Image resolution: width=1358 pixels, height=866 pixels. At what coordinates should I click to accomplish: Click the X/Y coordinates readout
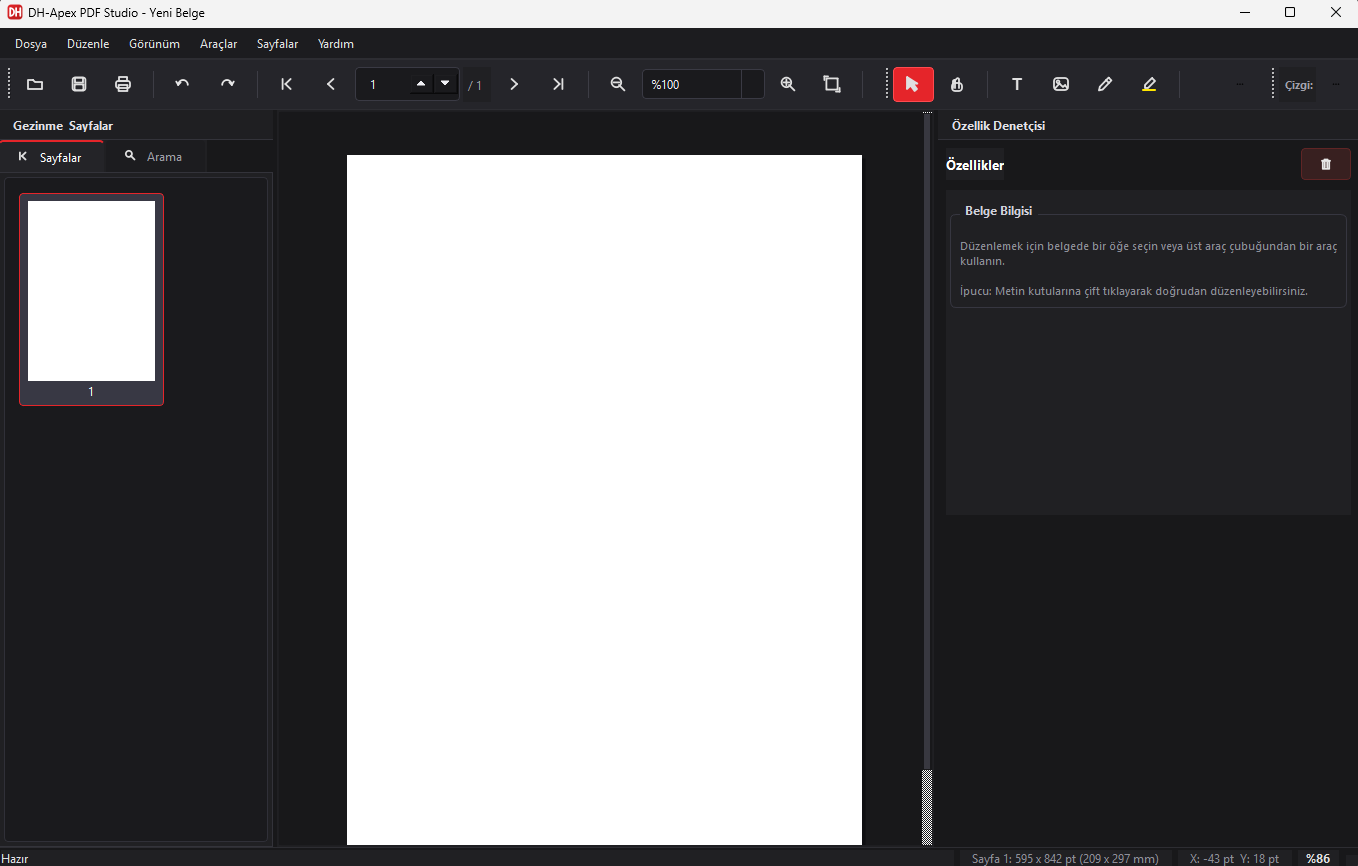1234,859
